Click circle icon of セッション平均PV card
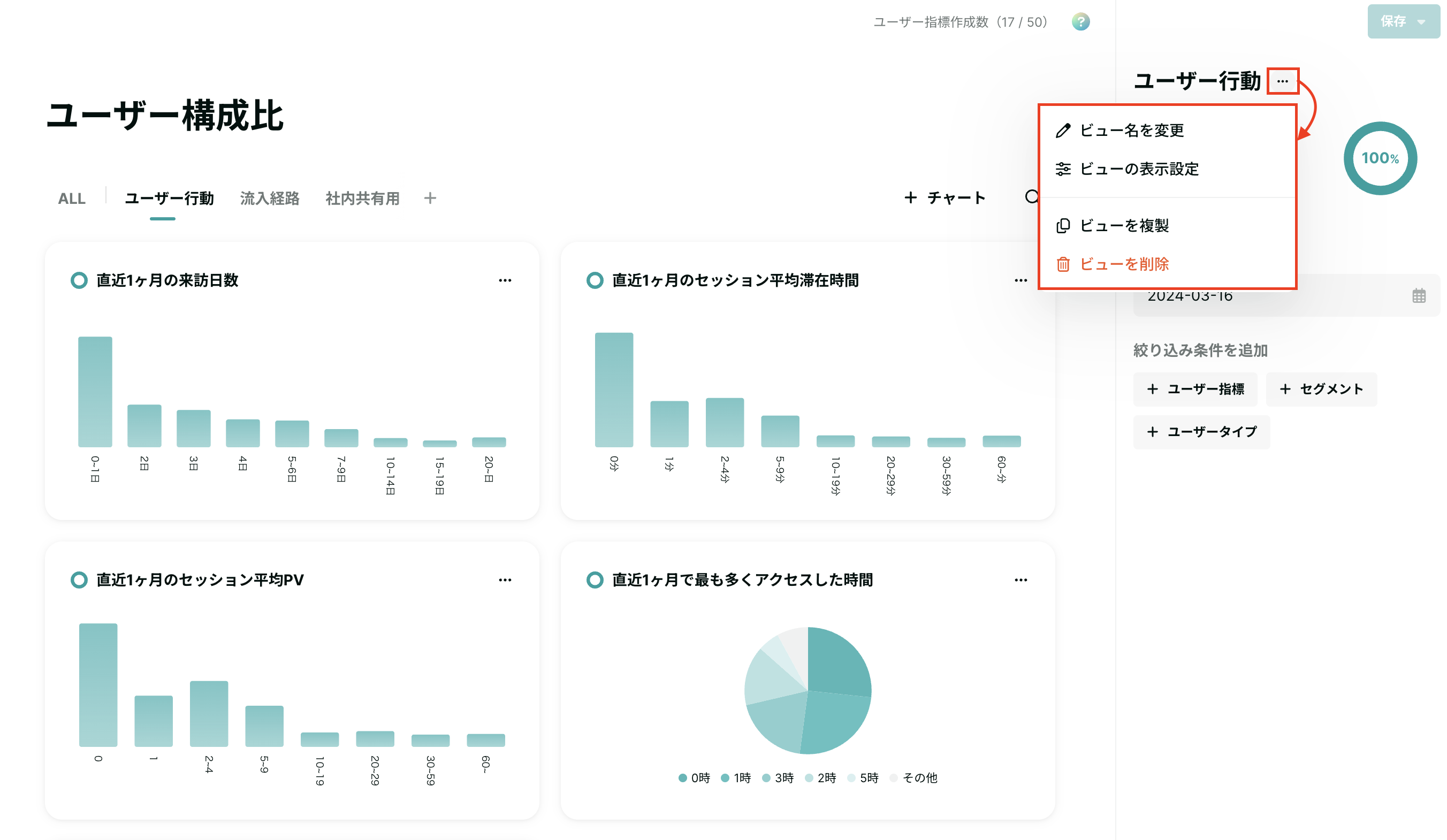The height and width of the screenshot is (840, 1447). click(79, 580)
